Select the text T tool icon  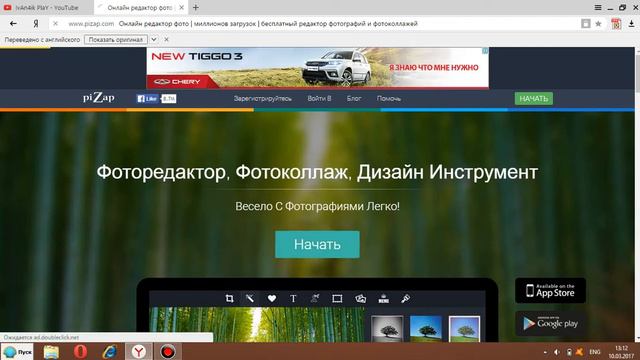pyautogui.click(x=293, y=298)
